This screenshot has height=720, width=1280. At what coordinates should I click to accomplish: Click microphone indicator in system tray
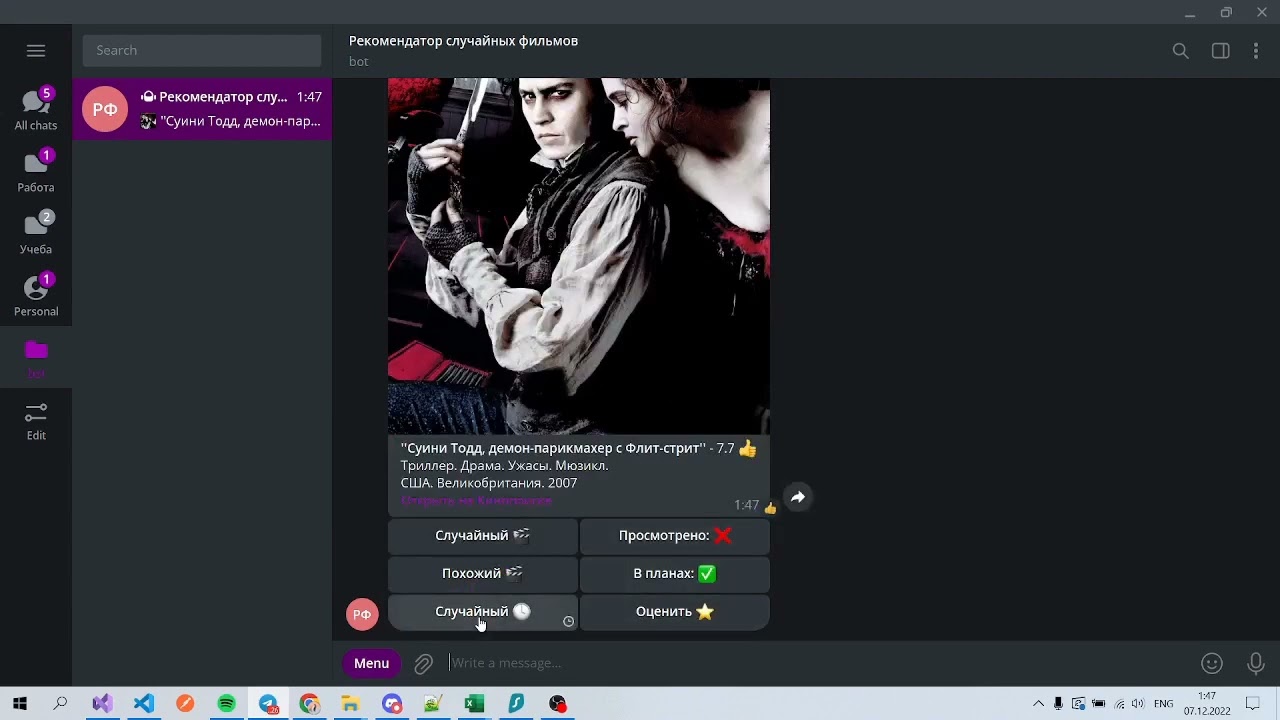pyautogui.click(x=1058, y=704)
